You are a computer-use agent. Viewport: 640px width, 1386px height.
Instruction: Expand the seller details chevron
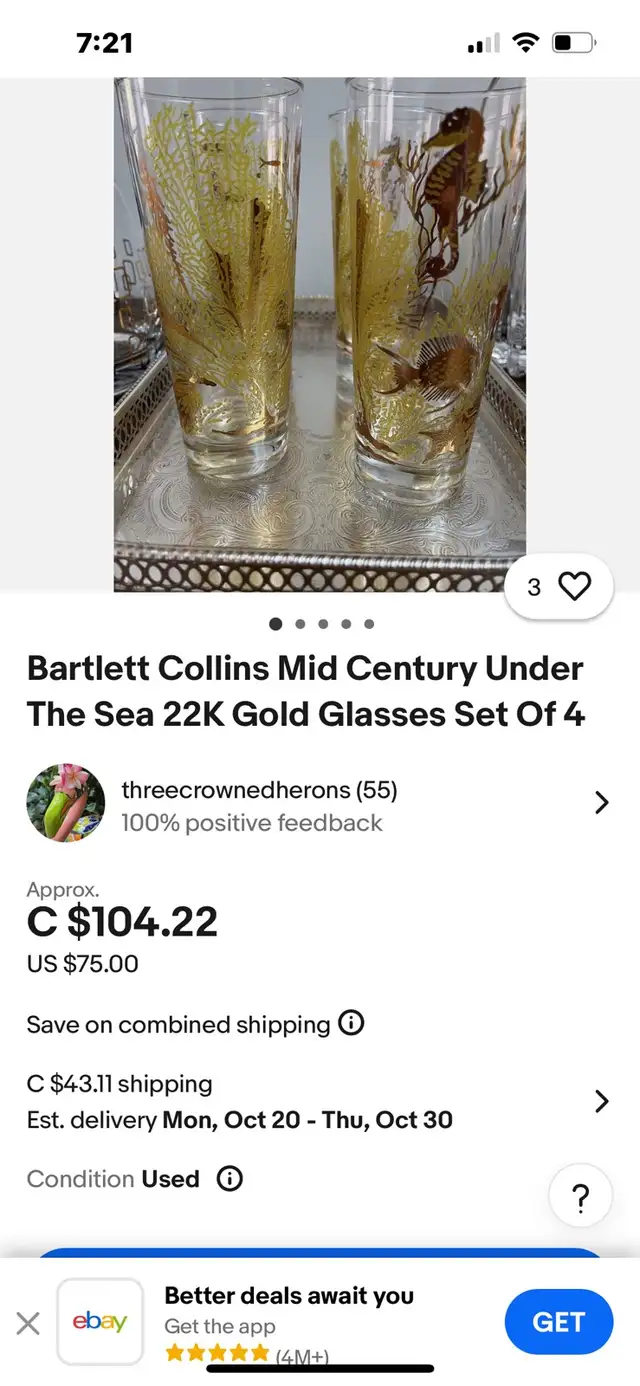click(602, 802)
